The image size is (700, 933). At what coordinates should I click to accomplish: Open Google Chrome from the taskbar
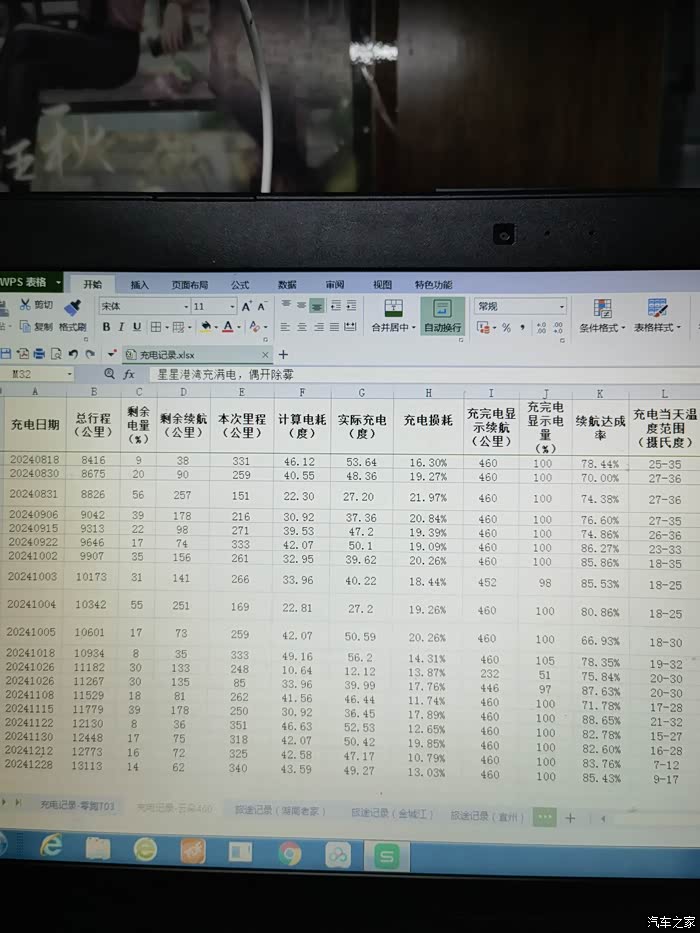(290, 853)
